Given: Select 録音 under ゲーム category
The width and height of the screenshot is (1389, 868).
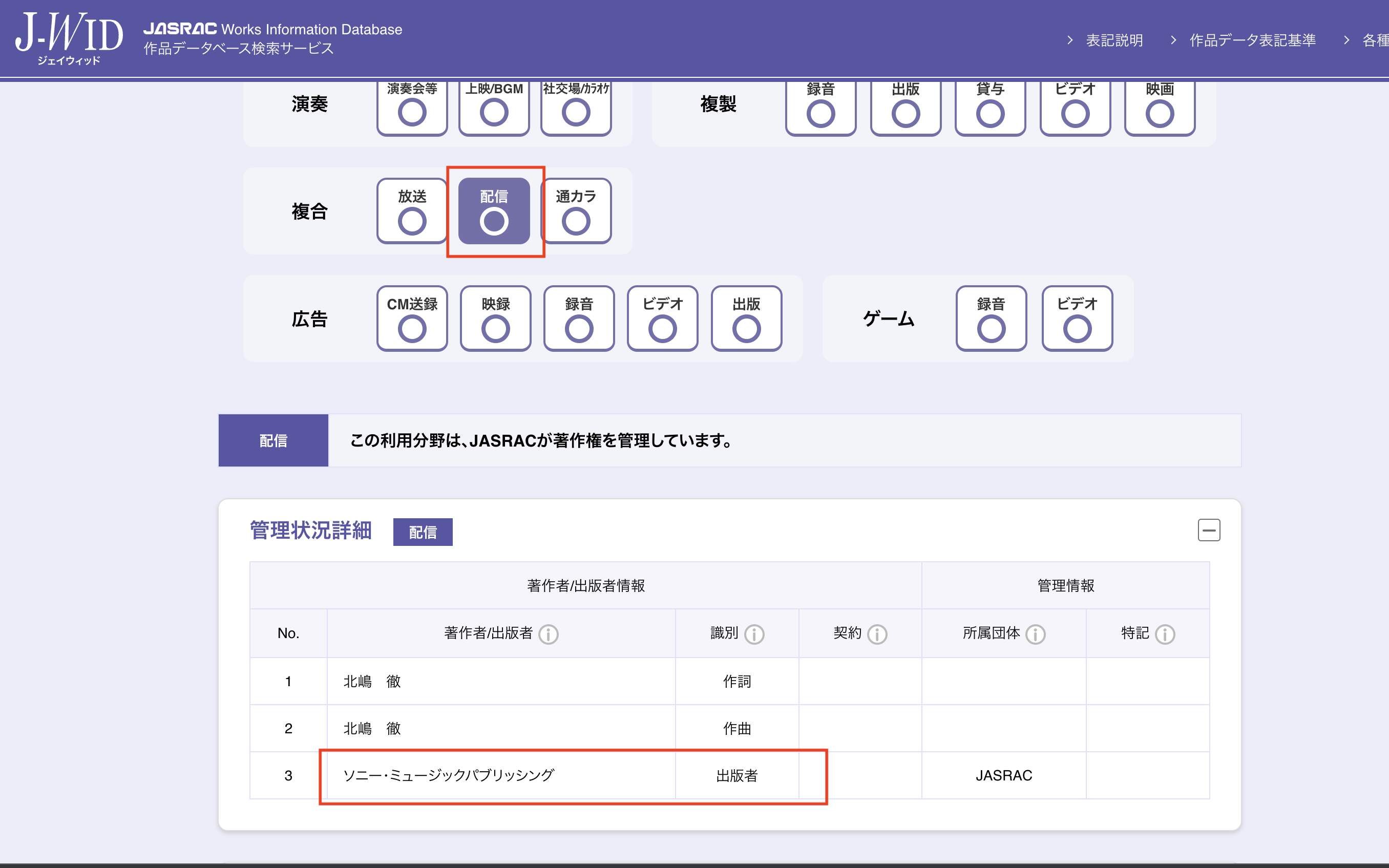Looking at the screenshot, I should 991,319.
